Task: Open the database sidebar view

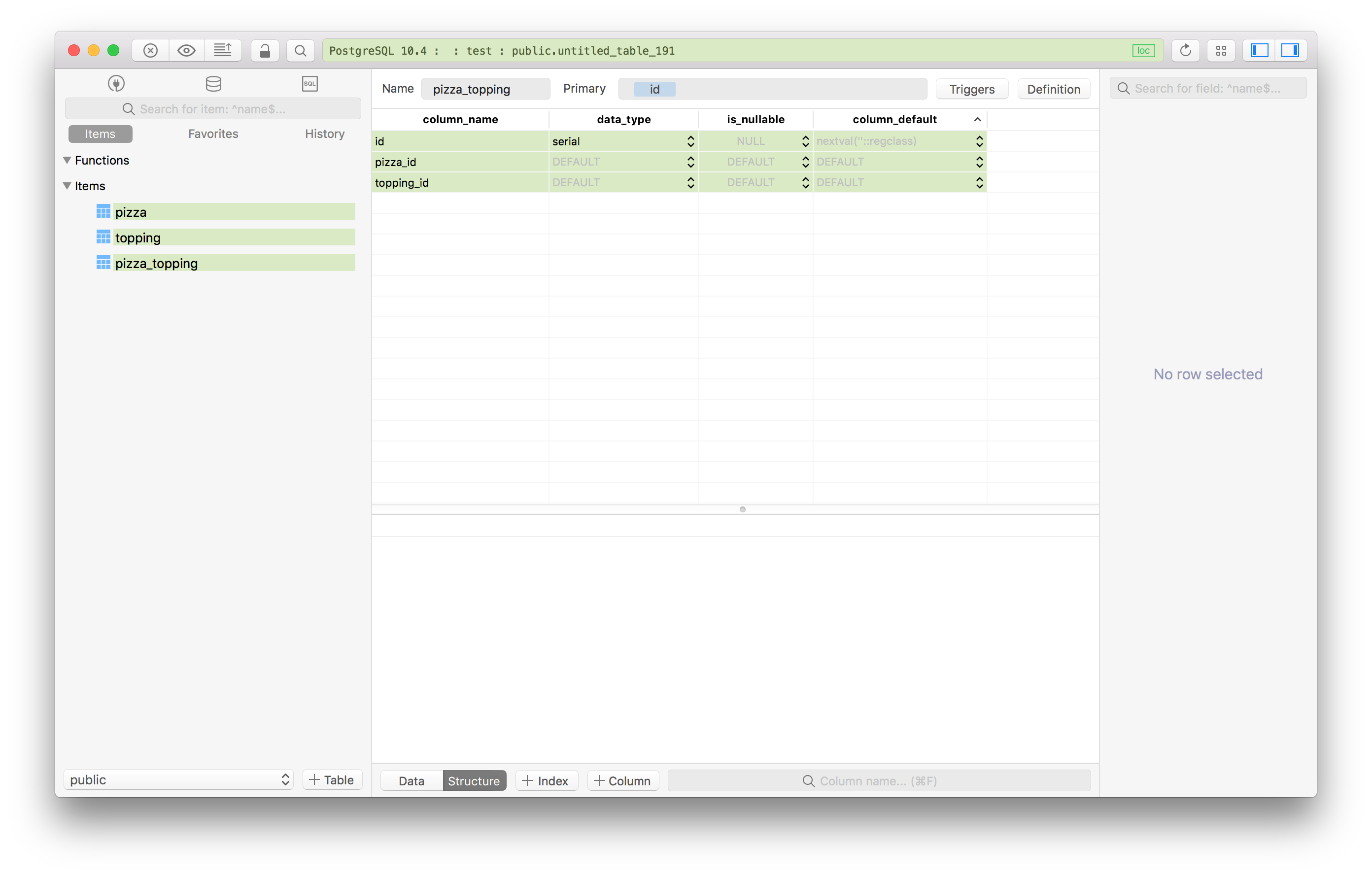Action: coord(213,83)
